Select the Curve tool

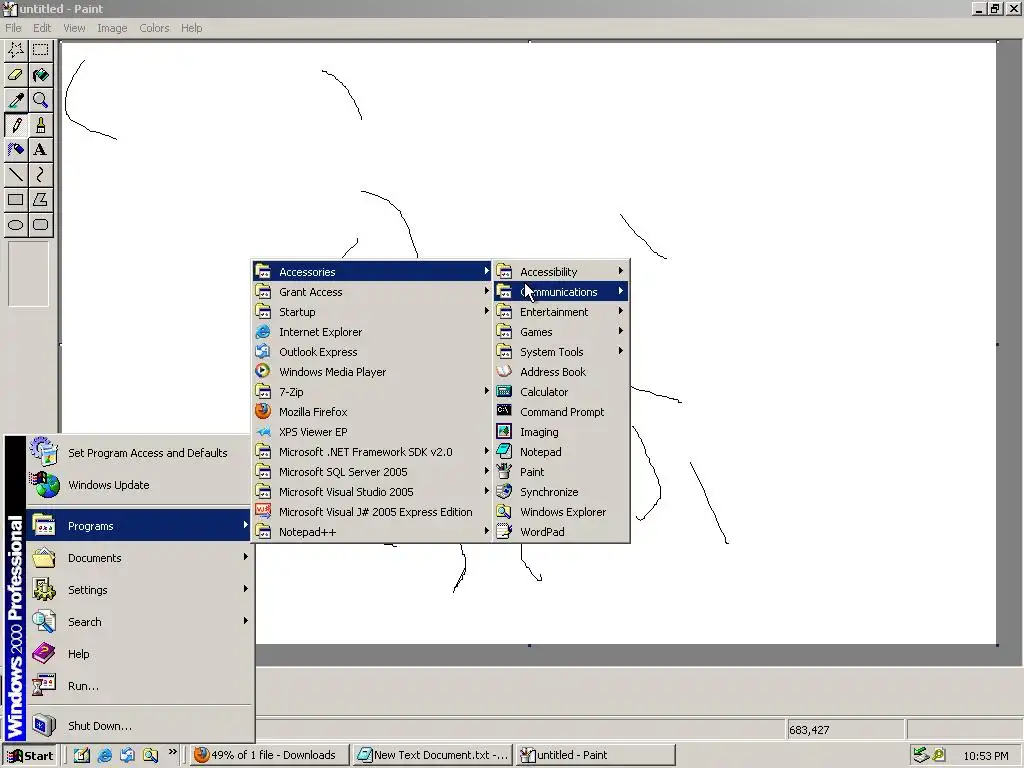pos(40,174)
